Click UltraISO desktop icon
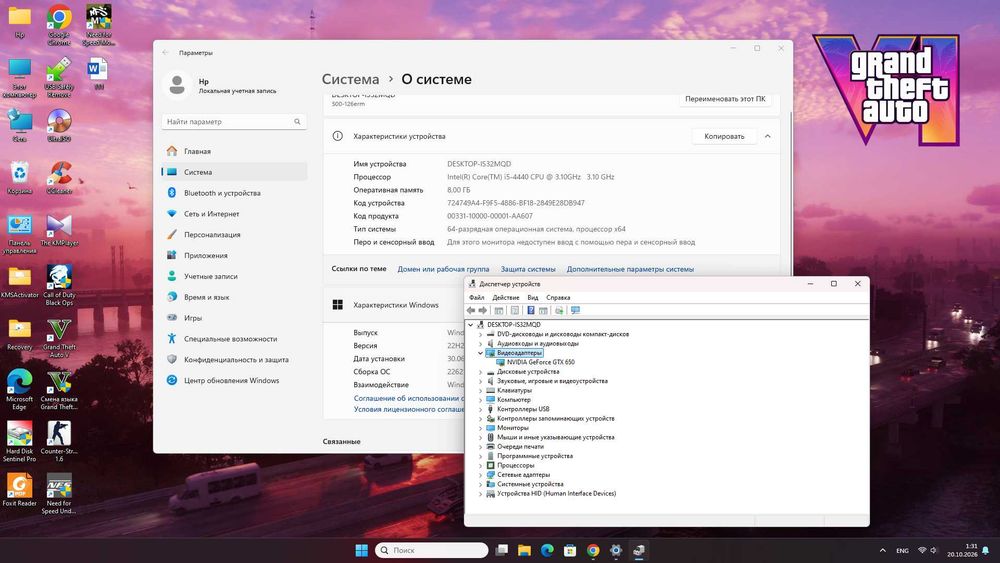 [59, 124]
